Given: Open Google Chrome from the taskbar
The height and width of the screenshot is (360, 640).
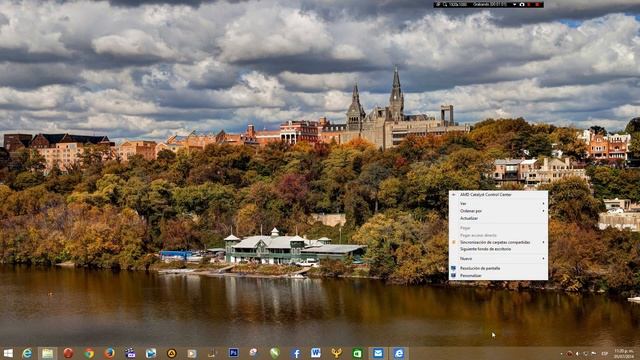Looking at the screenshot, I should pyautogui.click(x=89, y=353).
